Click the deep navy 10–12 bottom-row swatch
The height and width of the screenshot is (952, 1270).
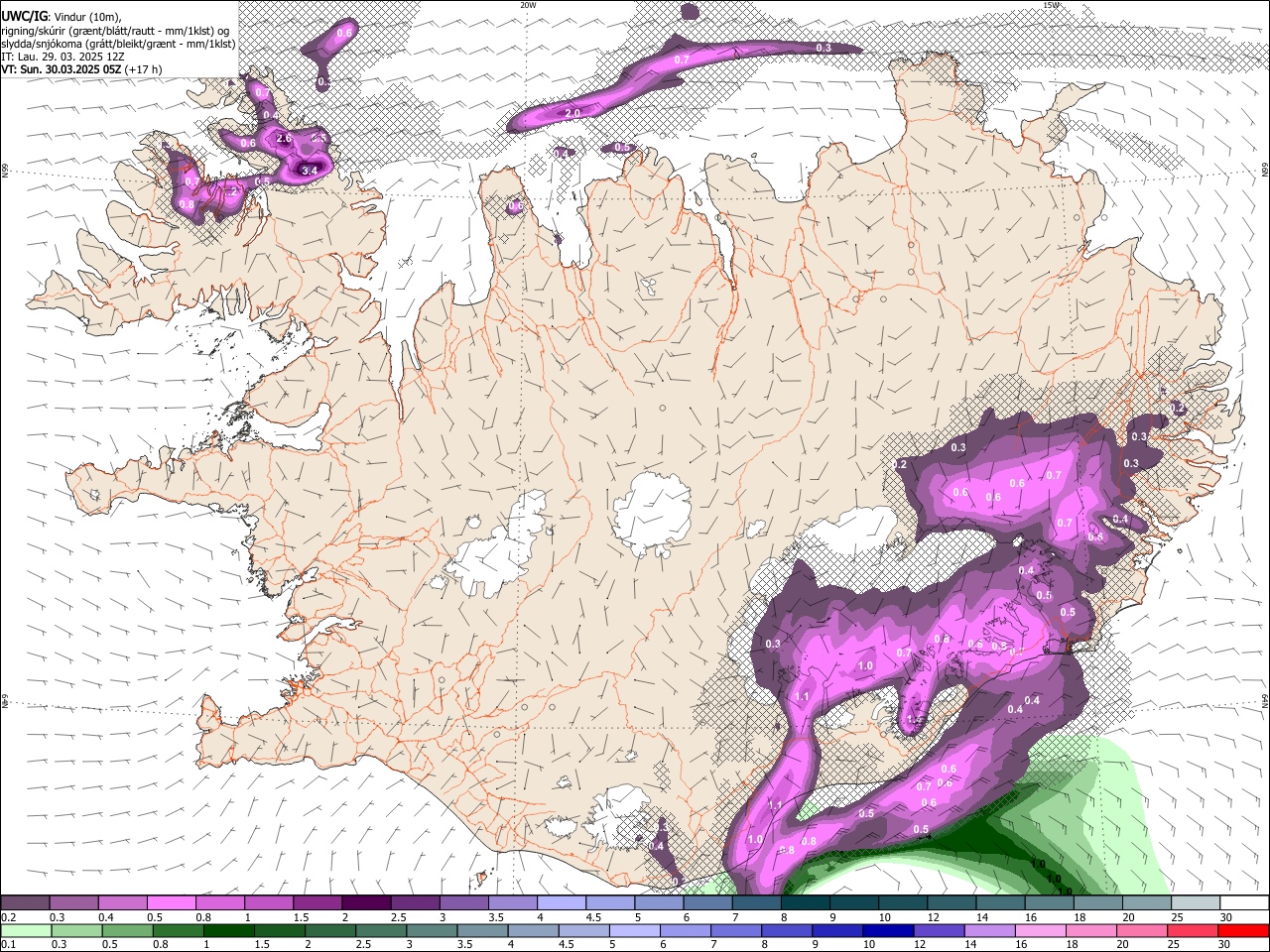pyautogui.click(x=887, y=930)
